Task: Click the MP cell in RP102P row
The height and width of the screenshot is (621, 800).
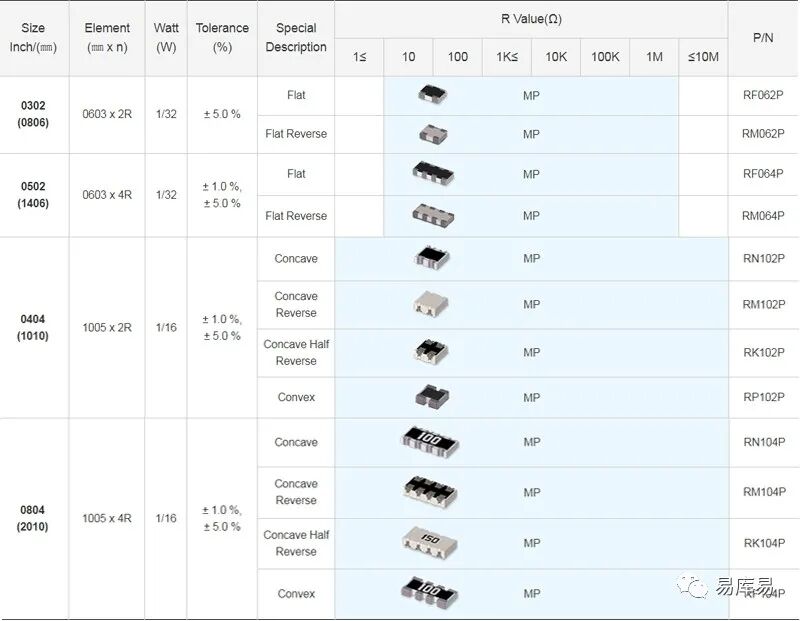Action: 531,398
